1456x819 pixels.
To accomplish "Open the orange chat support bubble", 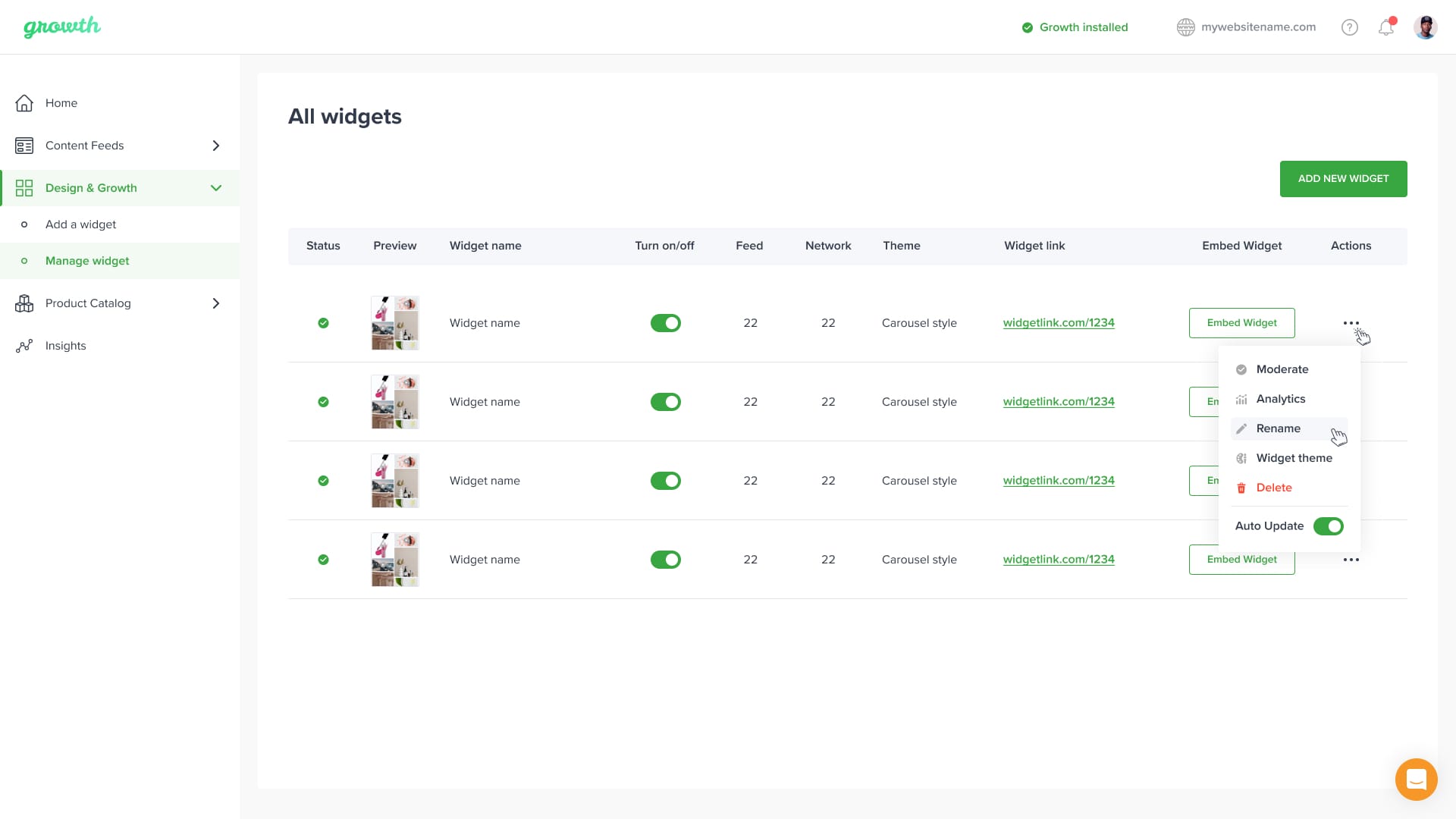I will (1416, 779).
